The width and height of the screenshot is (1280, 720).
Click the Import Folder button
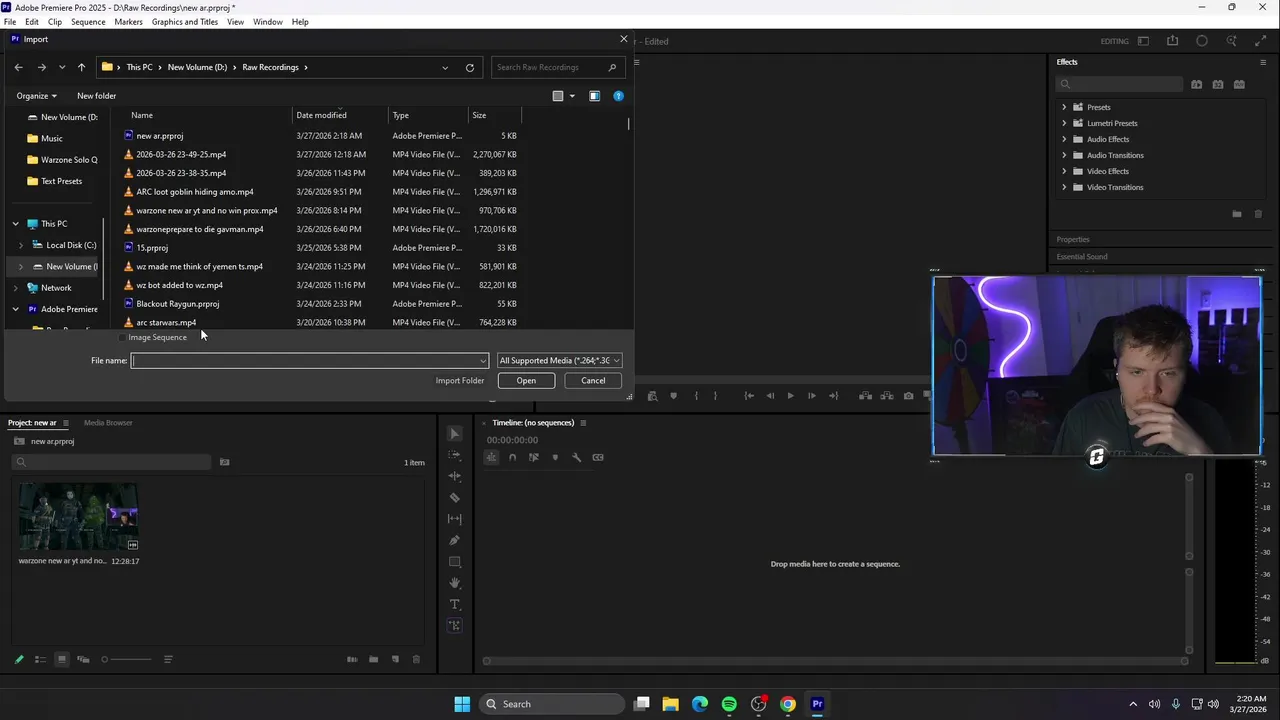460,381
